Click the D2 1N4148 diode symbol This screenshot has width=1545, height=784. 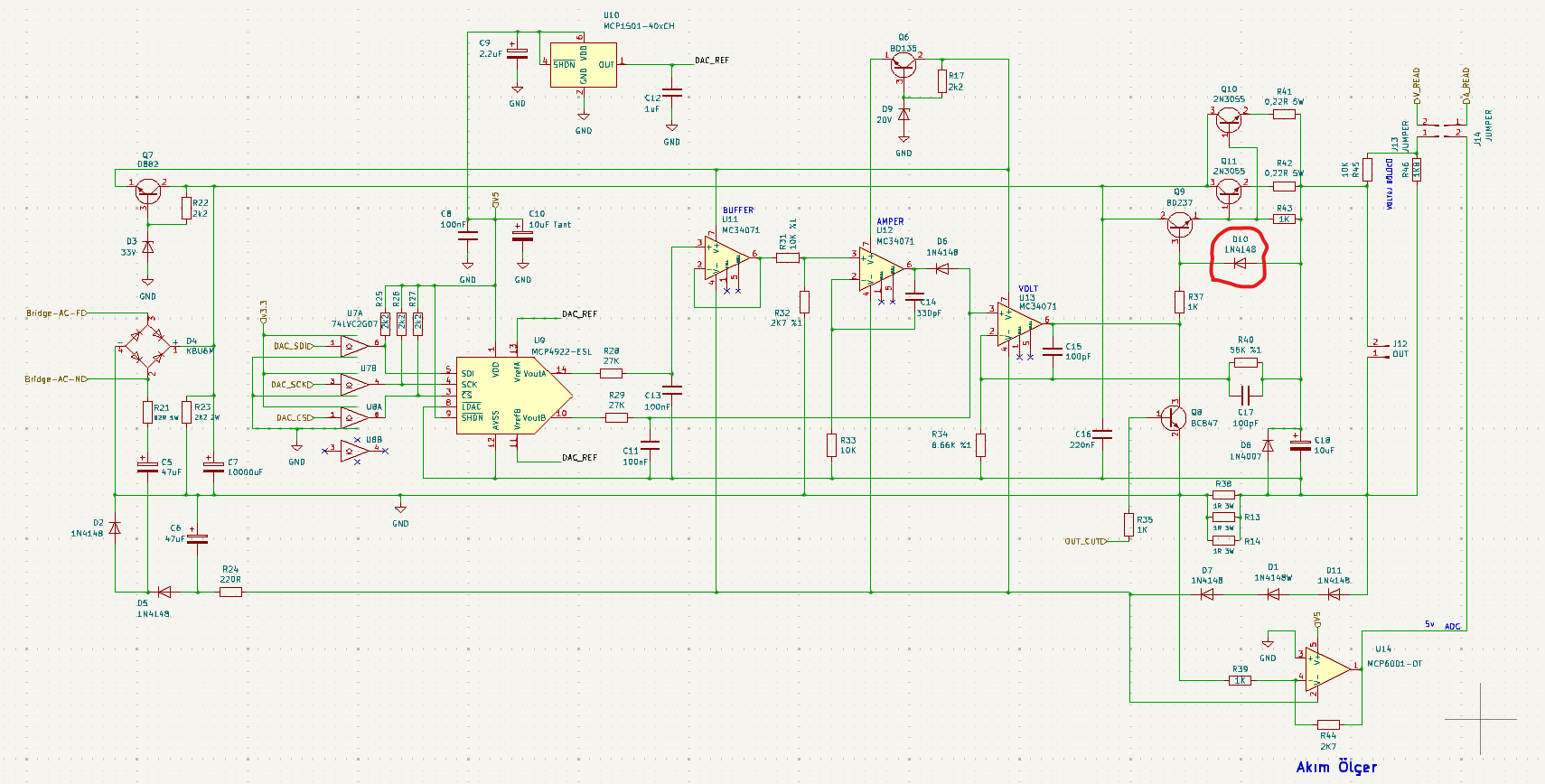[x=115, y=527]
